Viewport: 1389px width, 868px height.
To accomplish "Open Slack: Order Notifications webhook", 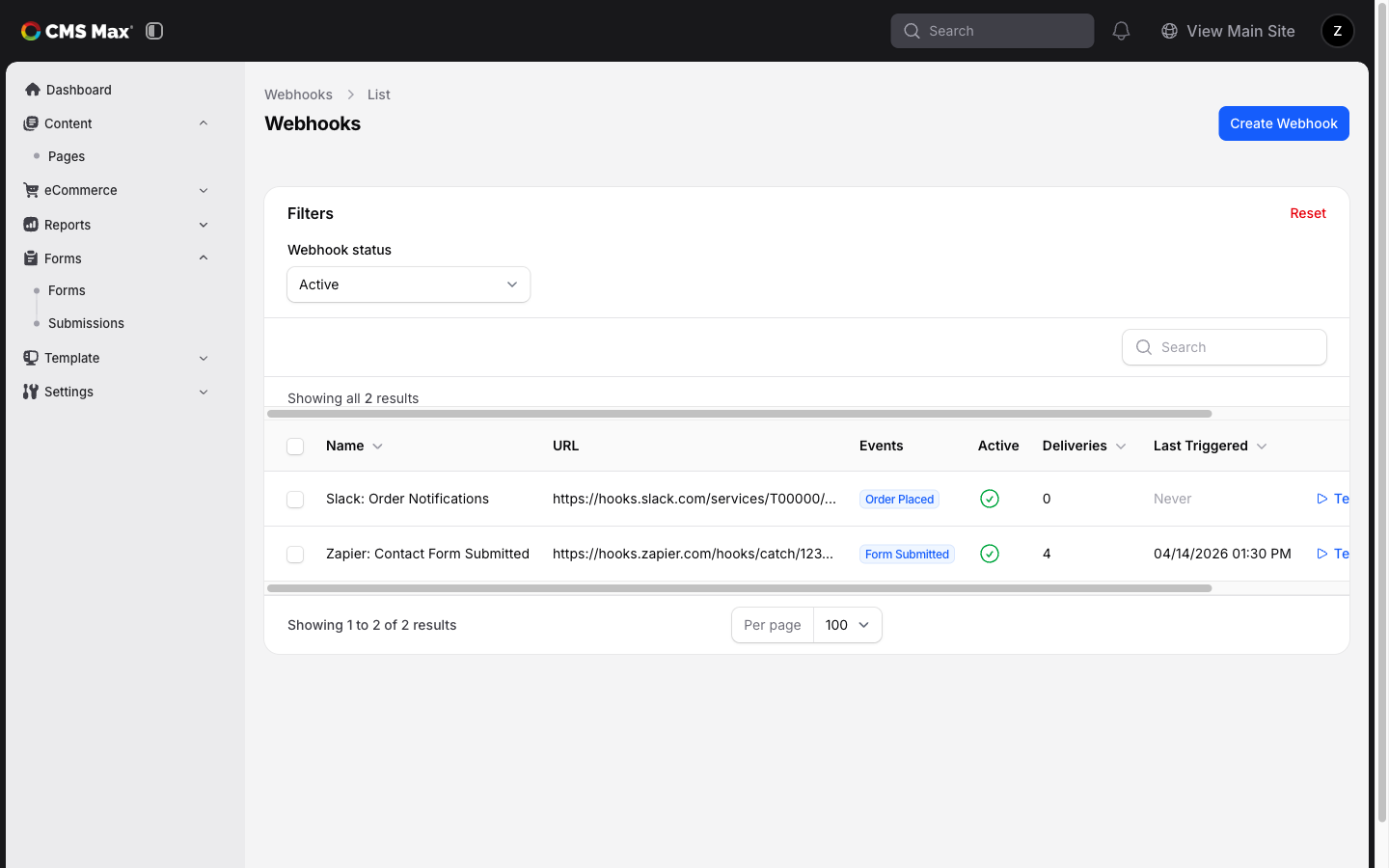I will (407, 499).
